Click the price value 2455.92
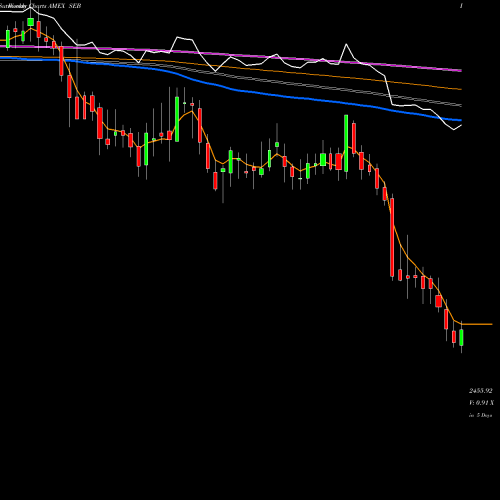This screenshot has height=500, width=500. pos(481,390)
